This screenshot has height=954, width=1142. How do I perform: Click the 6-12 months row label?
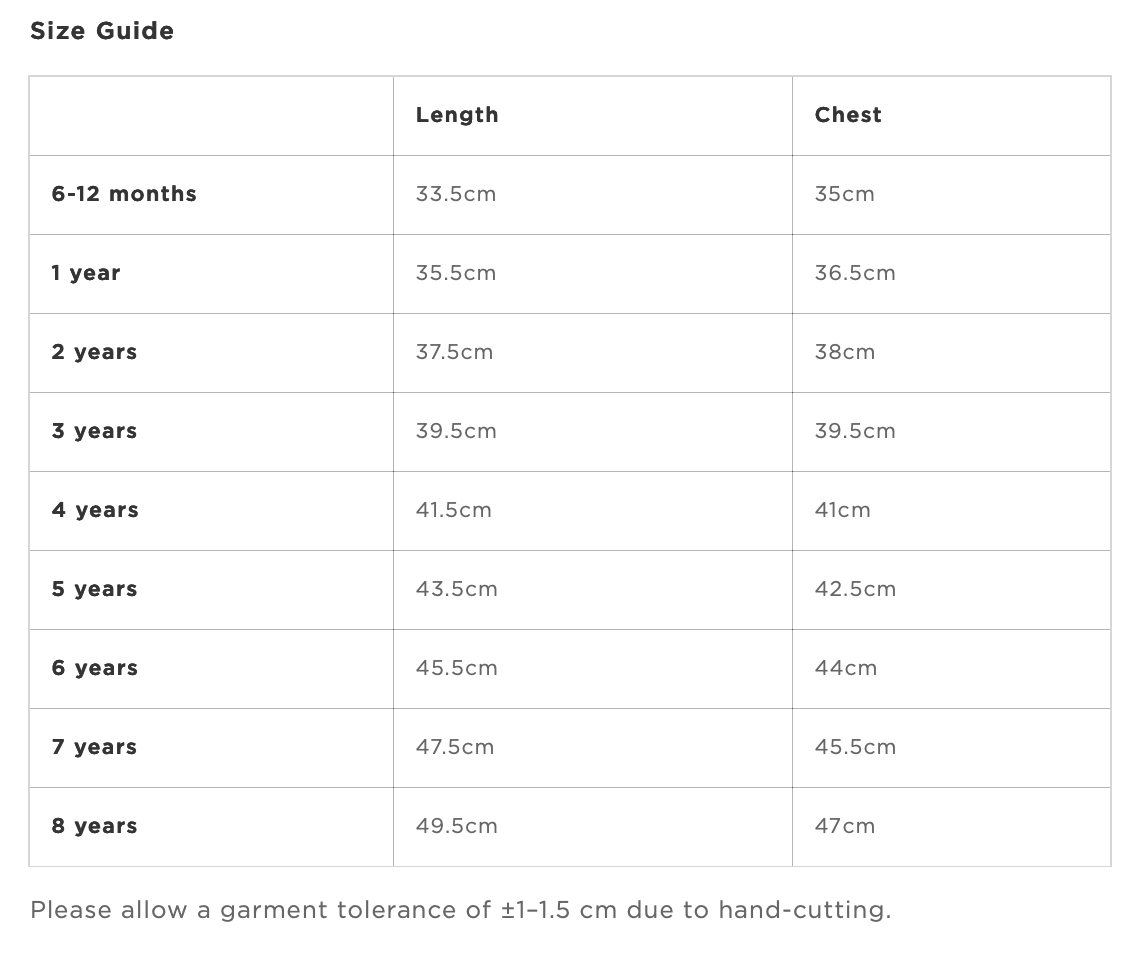tap(124, 194)
